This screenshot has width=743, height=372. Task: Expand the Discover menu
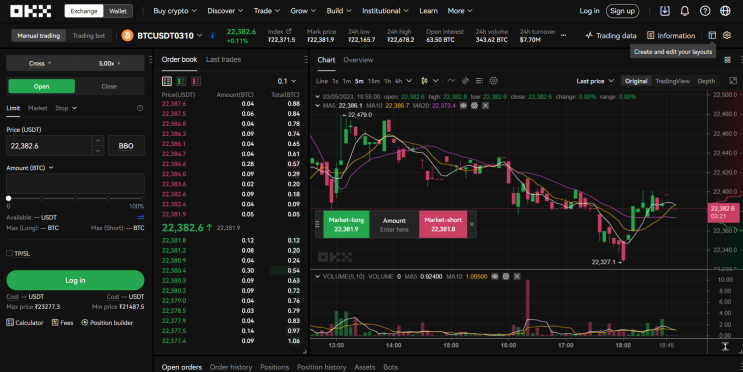(225, 11)
